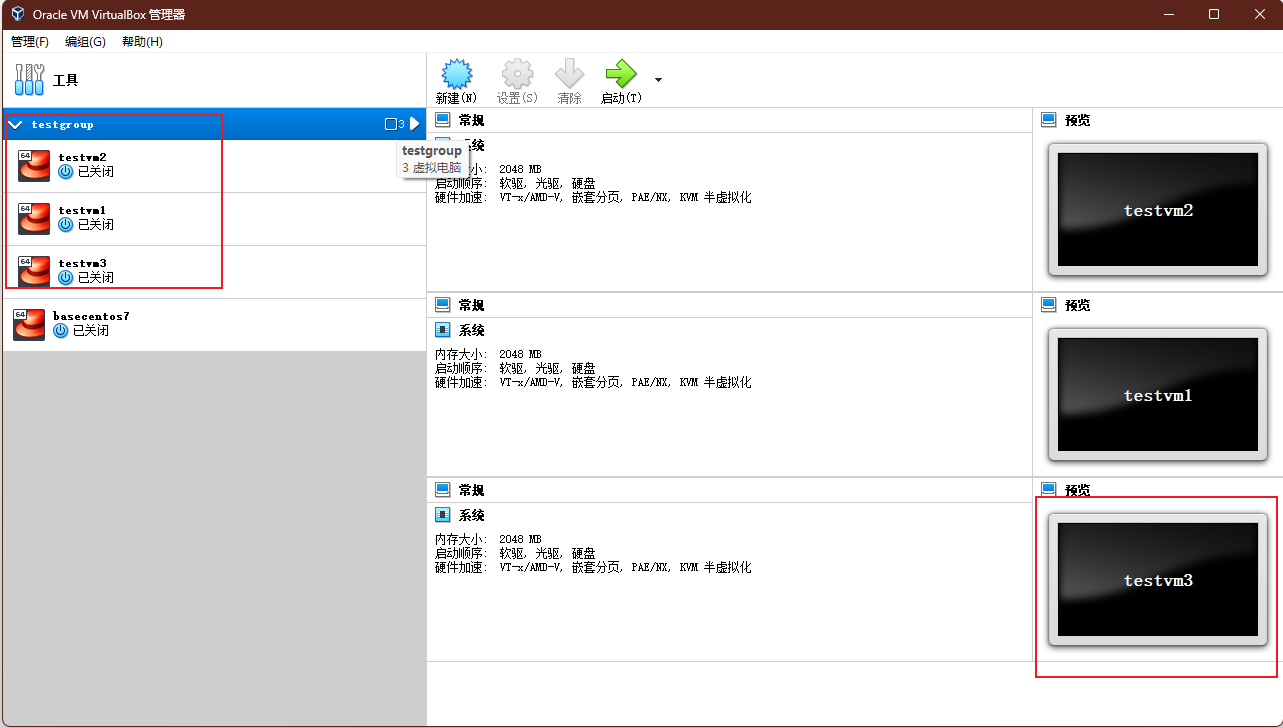Click the Settings (设置) gear icon
Image resolution: width=1283 pixels, height=728 pixels.
click(517, 73)
